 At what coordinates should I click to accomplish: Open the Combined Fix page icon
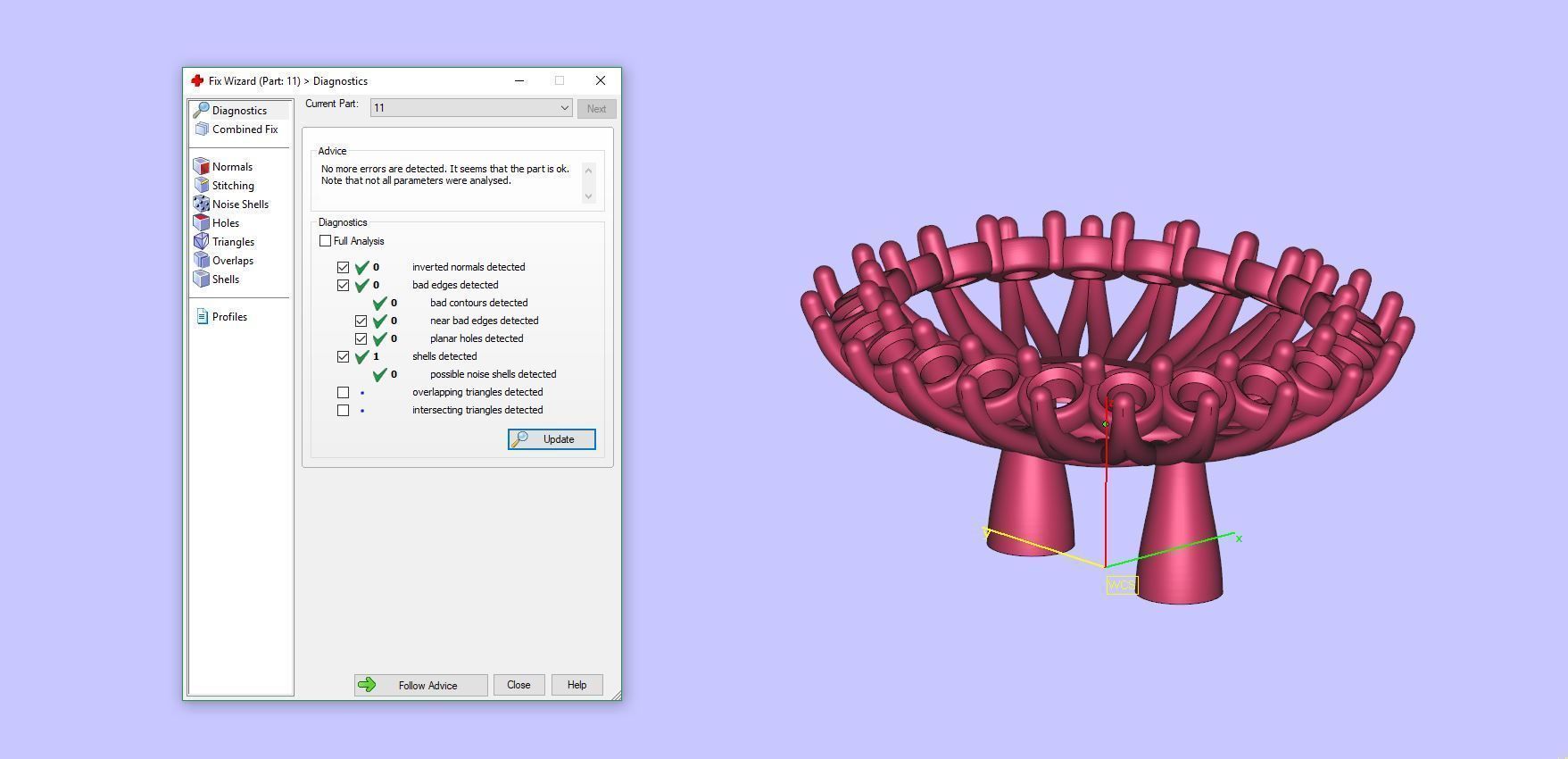[x=202, y=129]
